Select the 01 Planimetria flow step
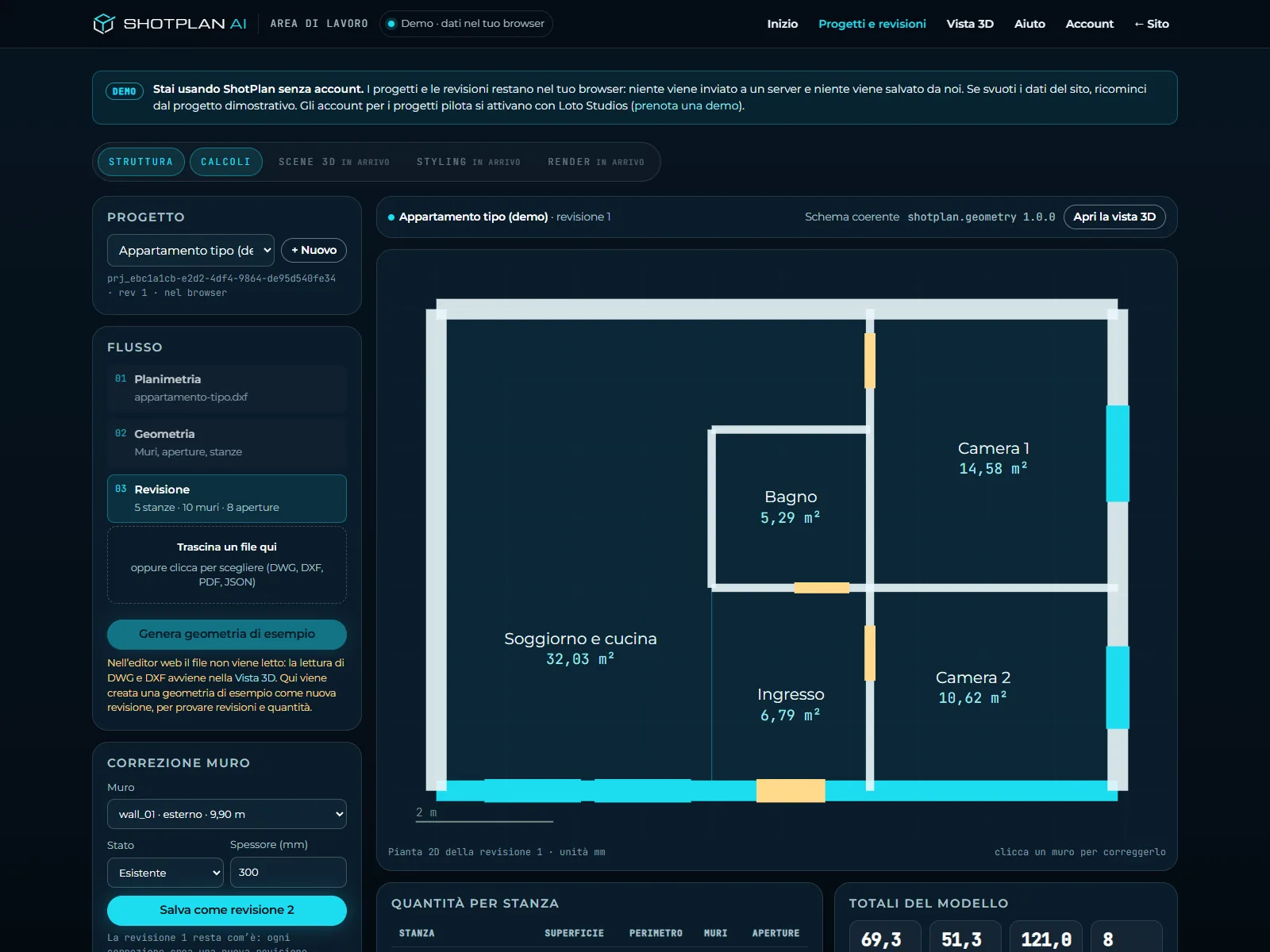 tap(227, 389)
